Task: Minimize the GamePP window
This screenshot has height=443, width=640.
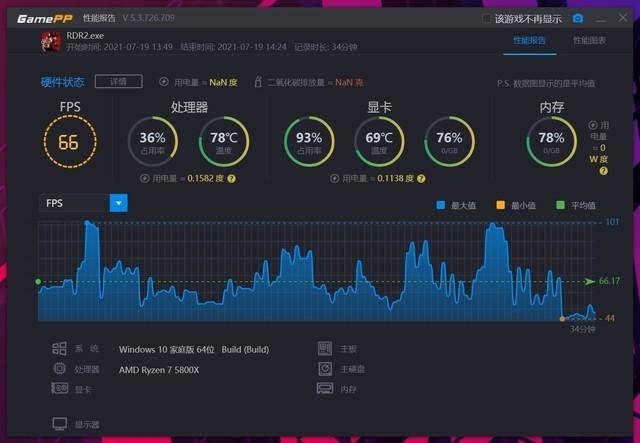Action: [600, 19]
